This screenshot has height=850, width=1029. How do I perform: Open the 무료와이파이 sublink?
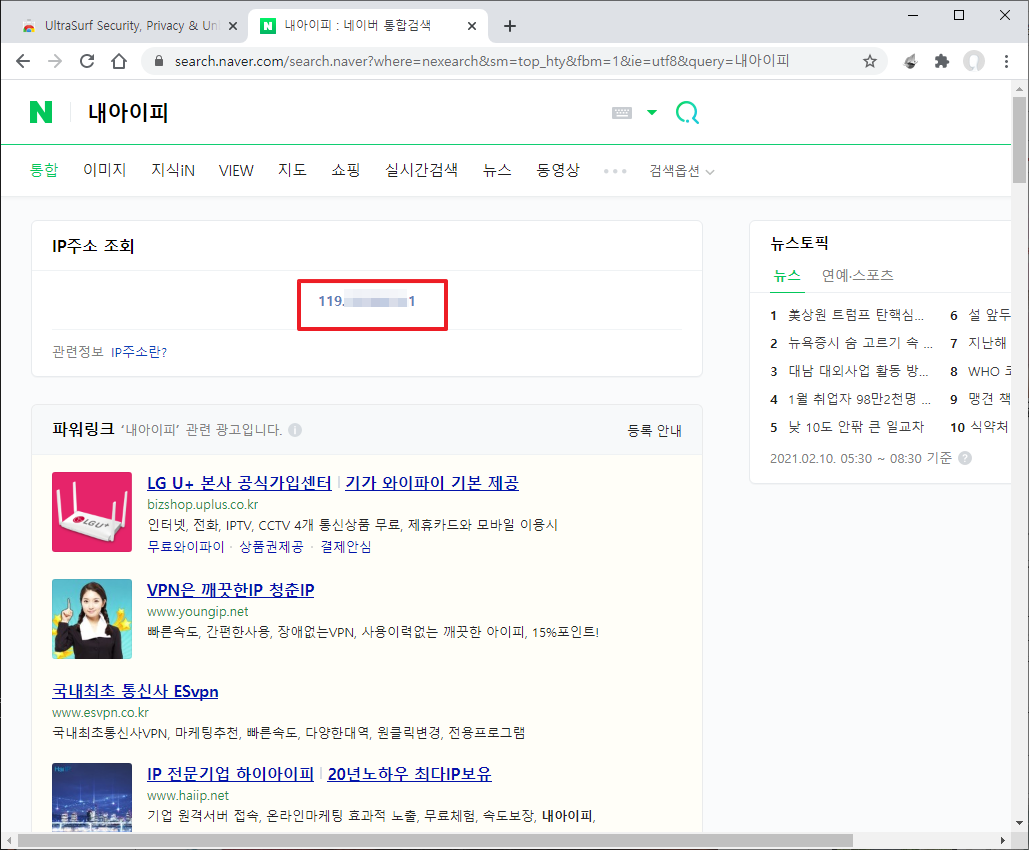tap(186, 547)
